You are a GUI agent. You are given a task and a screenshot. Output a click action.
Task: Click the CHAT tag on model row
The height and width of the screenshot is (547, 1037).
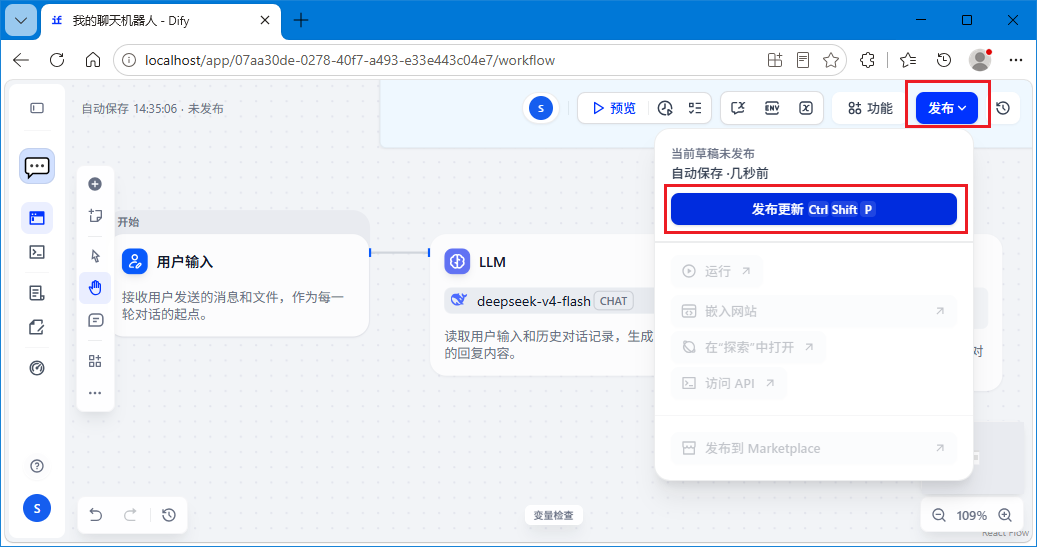(613, 302)
